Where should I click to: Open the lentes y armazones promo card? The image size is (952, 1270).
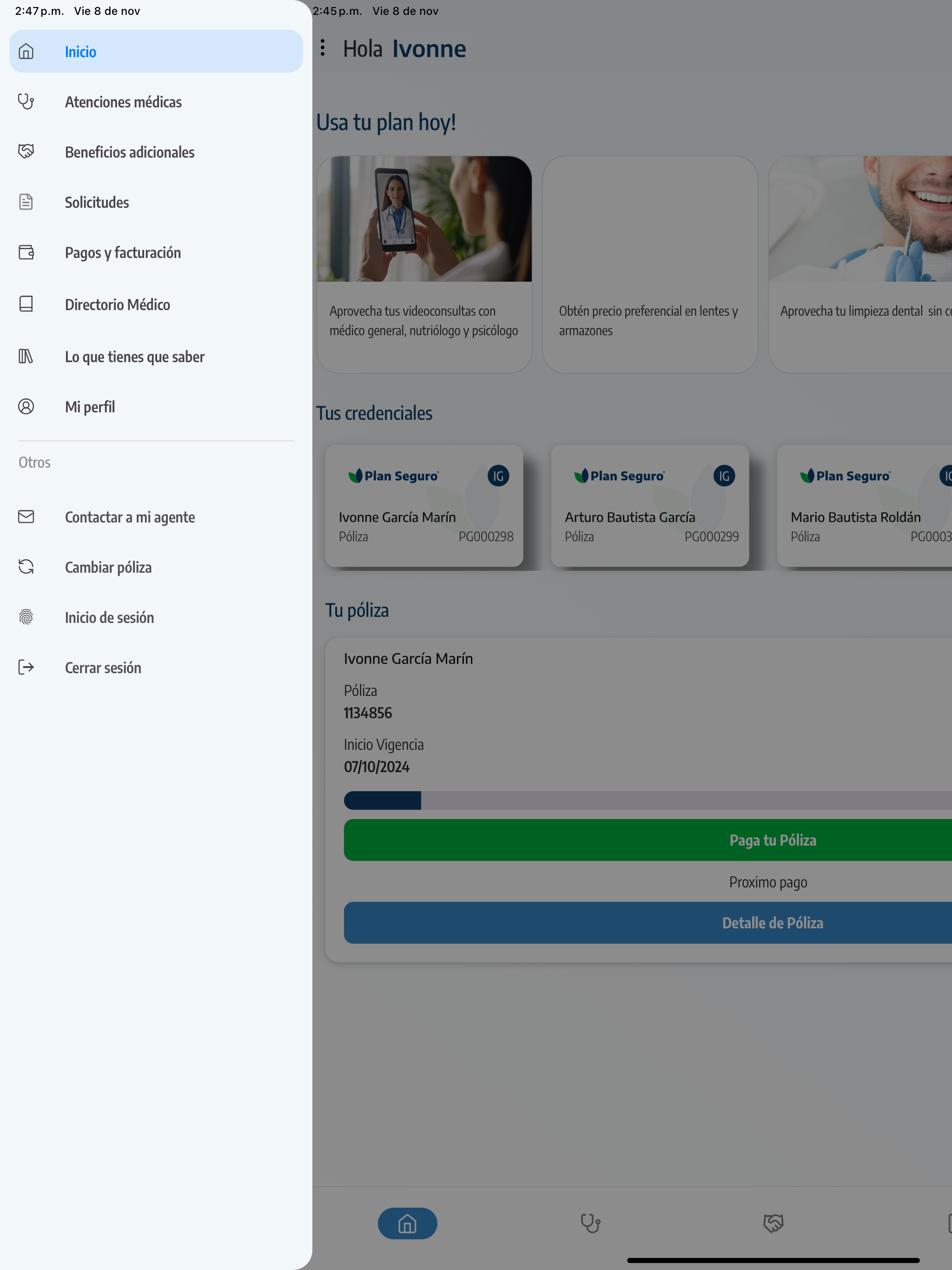650,264
